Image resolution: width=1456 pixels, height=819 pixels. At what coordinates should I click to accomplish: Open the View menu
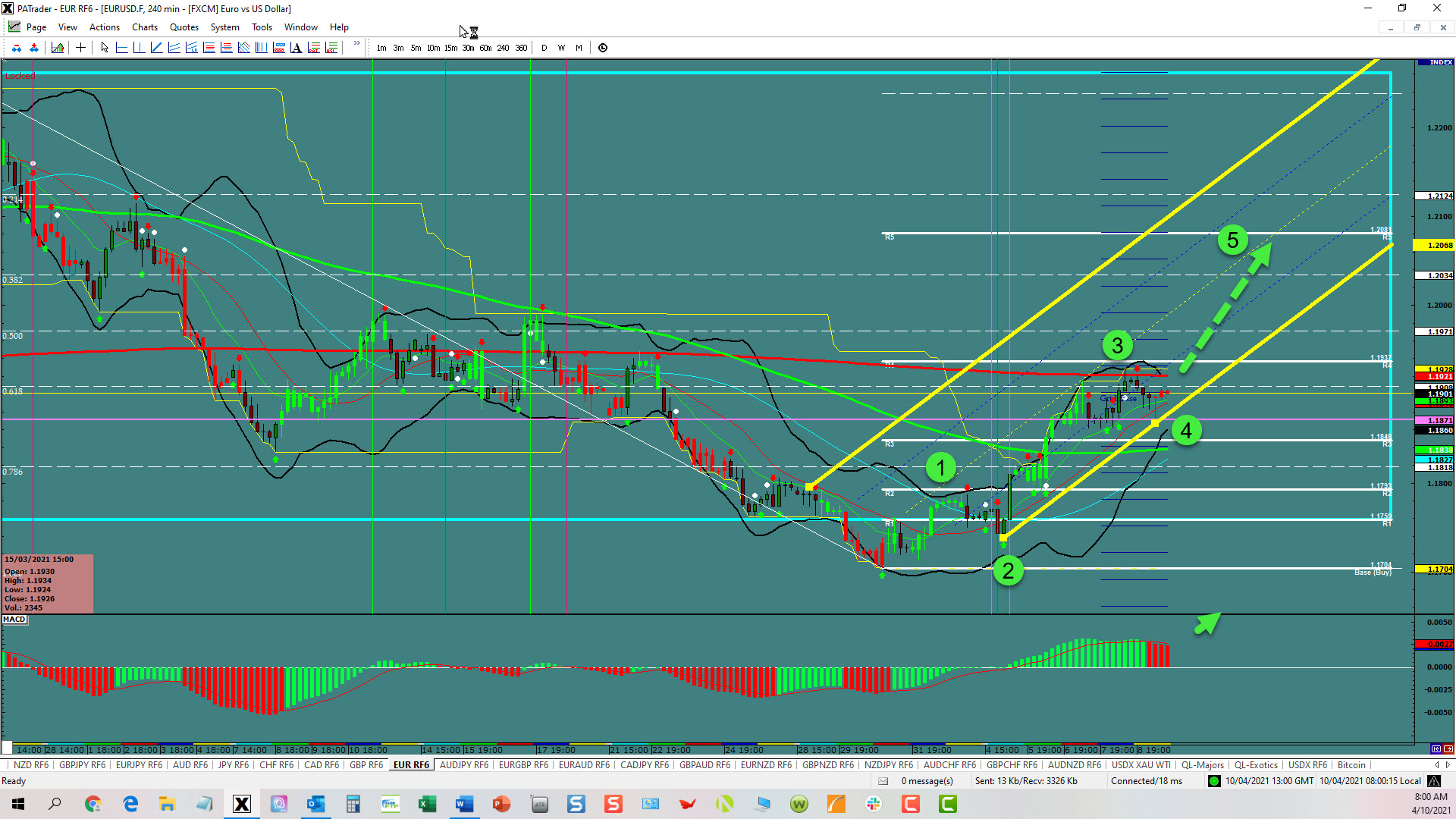click(68, 27)
